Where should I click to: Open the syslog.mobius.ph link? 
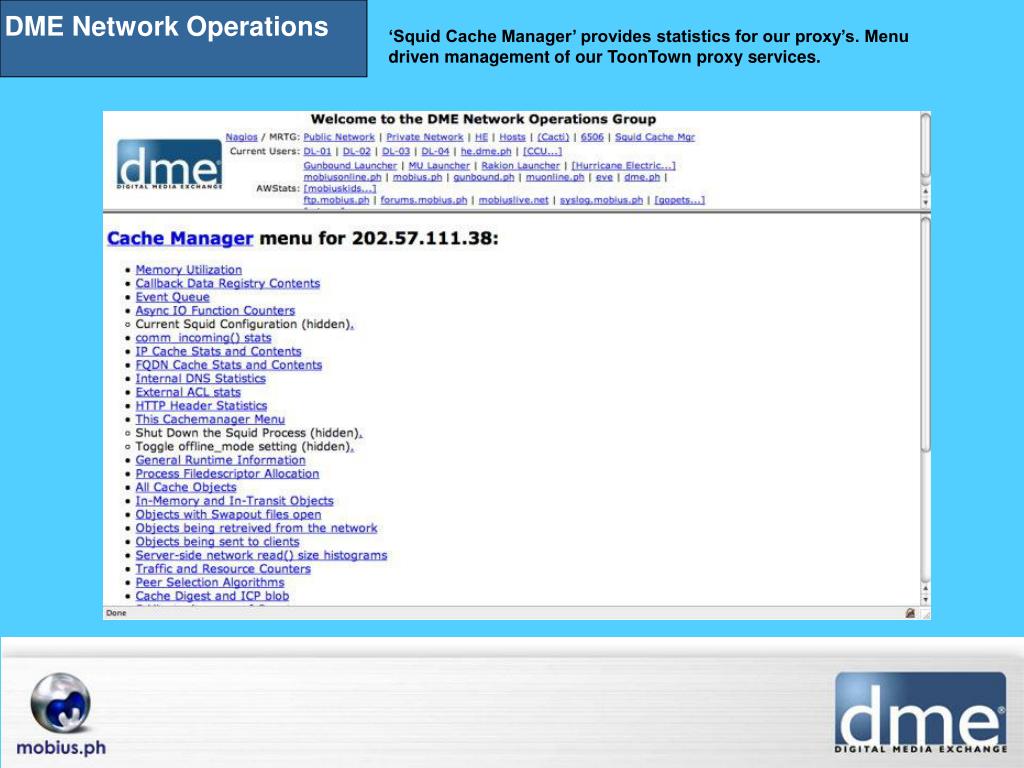(601, 200)
